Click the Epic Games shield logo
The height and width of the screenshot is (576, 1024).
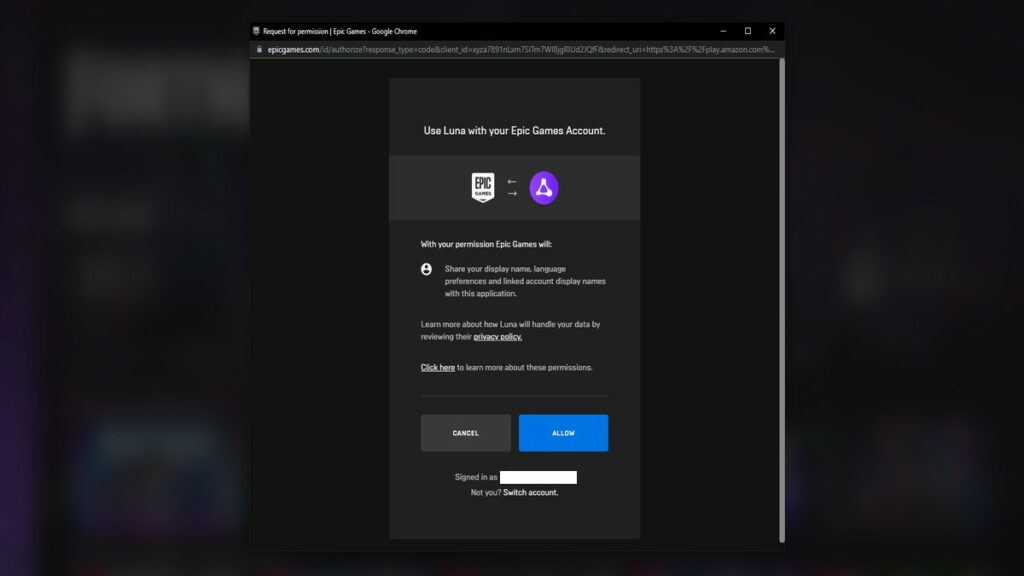483,187
